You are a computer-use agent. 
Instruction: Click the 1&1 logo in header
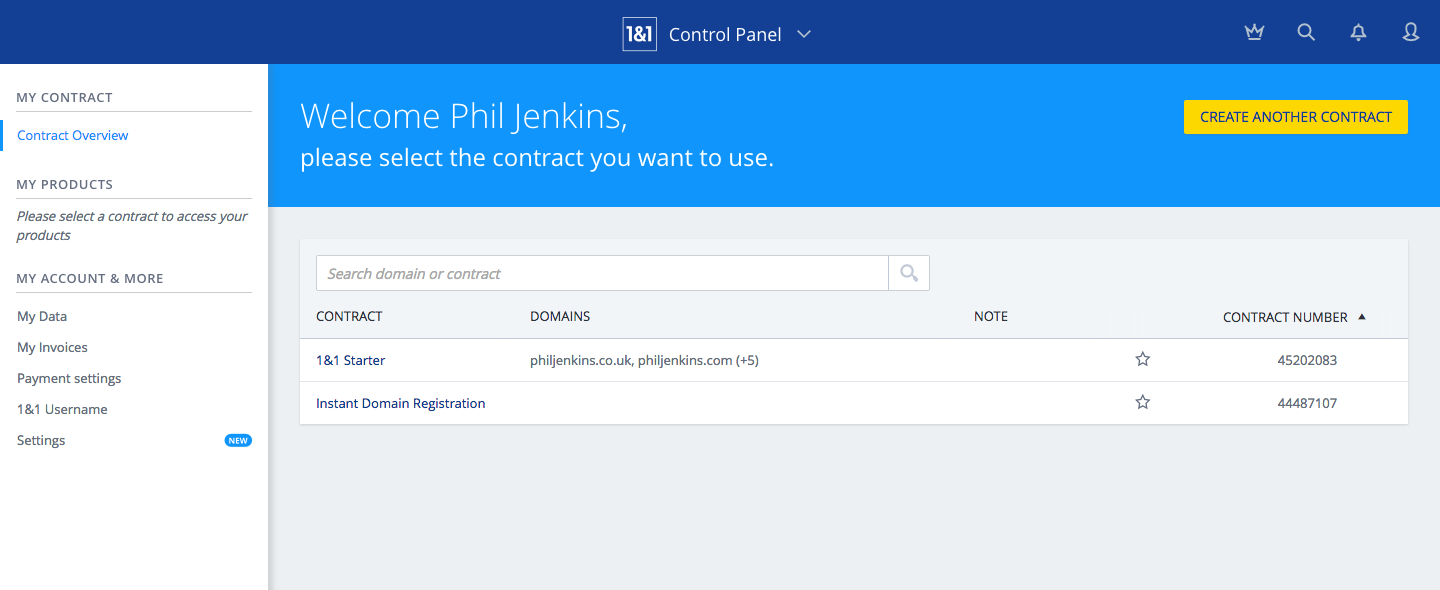pyautogui.click(x=639, y=34)
